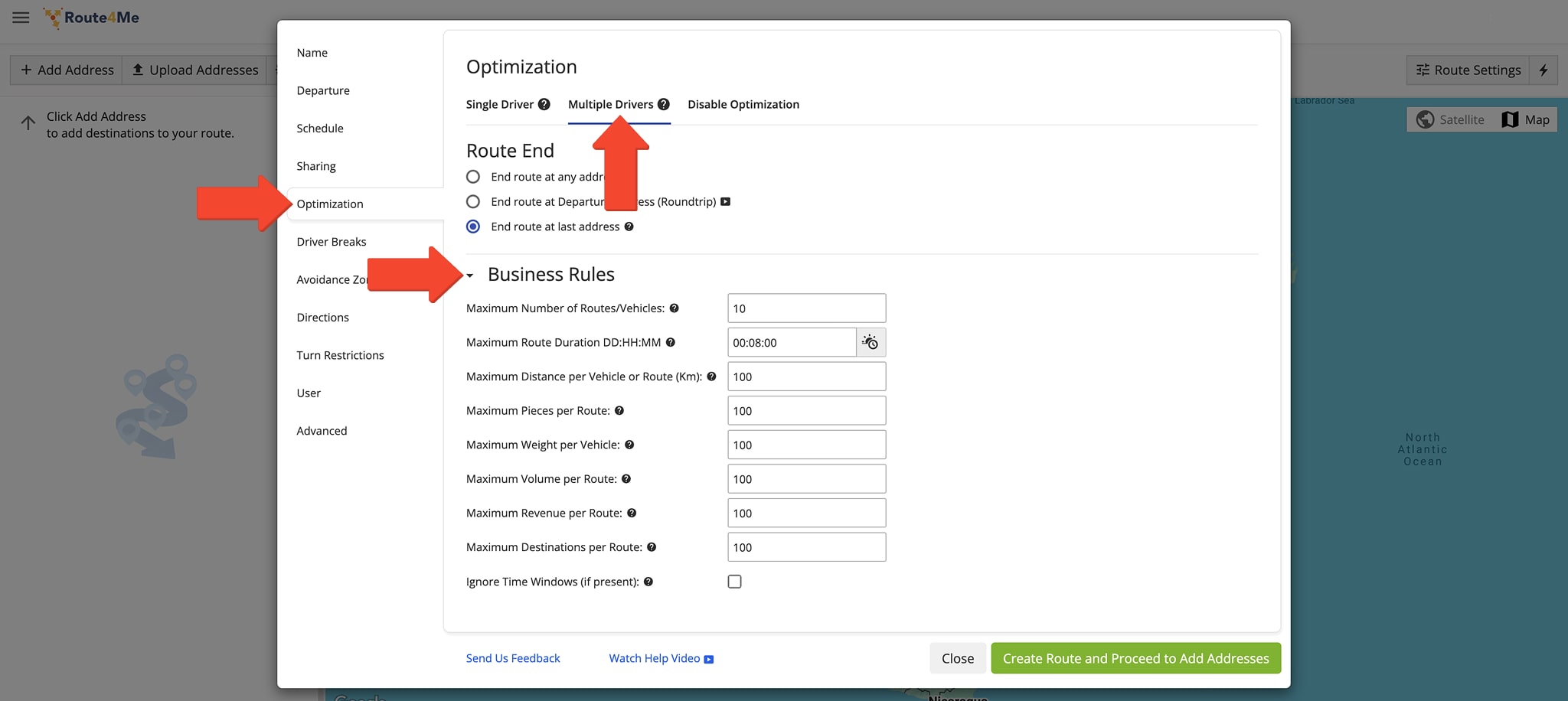
Task: Open the Single Driver tab
Action: click(500, 104)
